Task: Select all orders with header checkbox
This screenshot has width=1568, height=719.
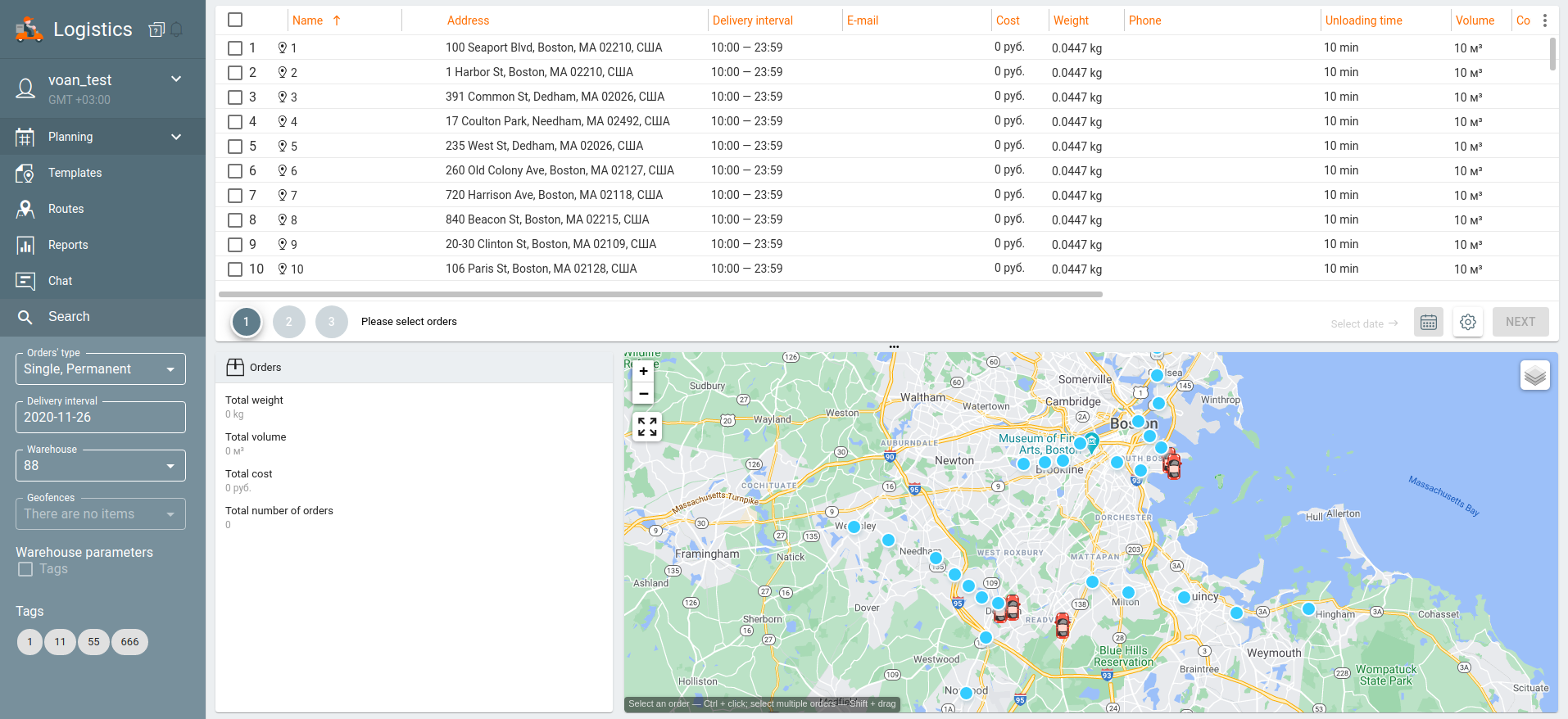Action: click(235, 20)
